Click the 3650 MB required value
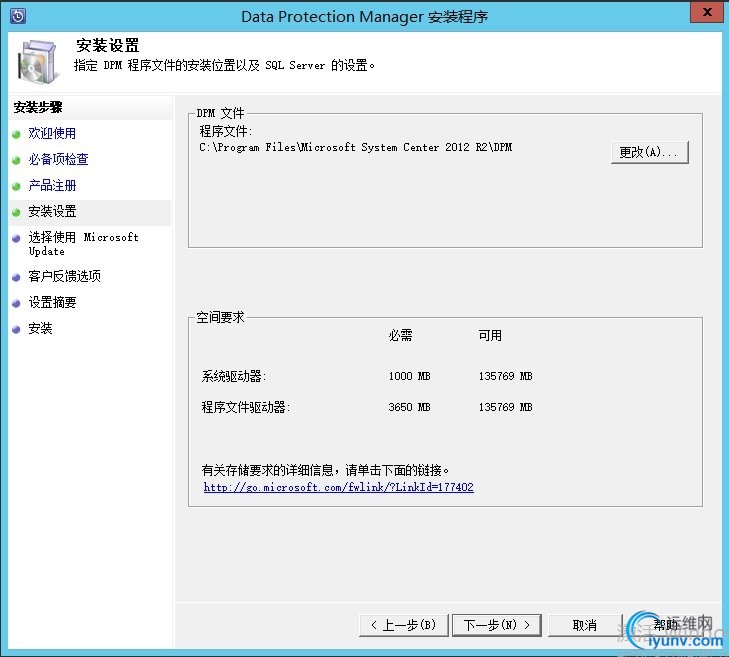Viewport: 729px width, 657px height. (x=410, y=407)
